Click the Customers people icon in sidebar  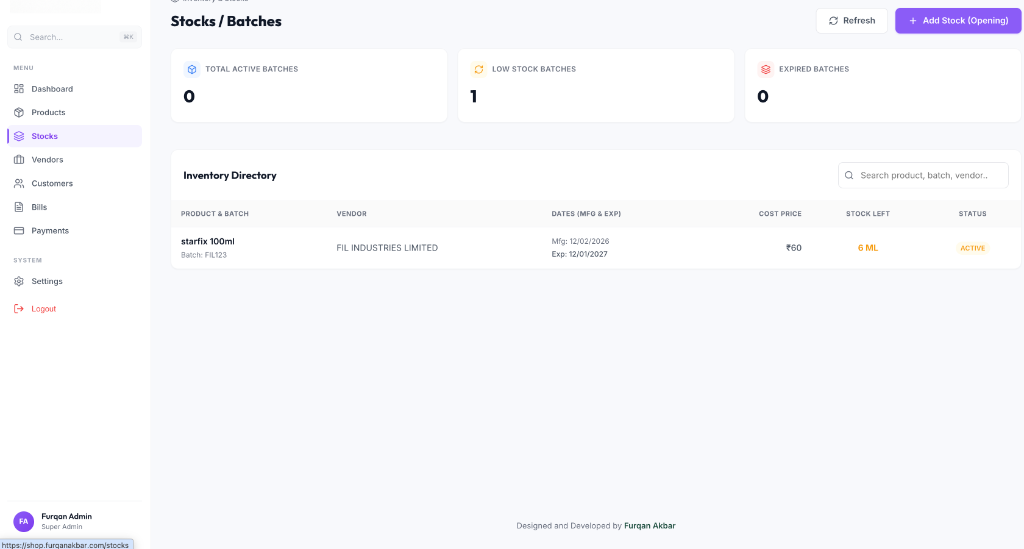pyautogui.click(x=19, y=183)
